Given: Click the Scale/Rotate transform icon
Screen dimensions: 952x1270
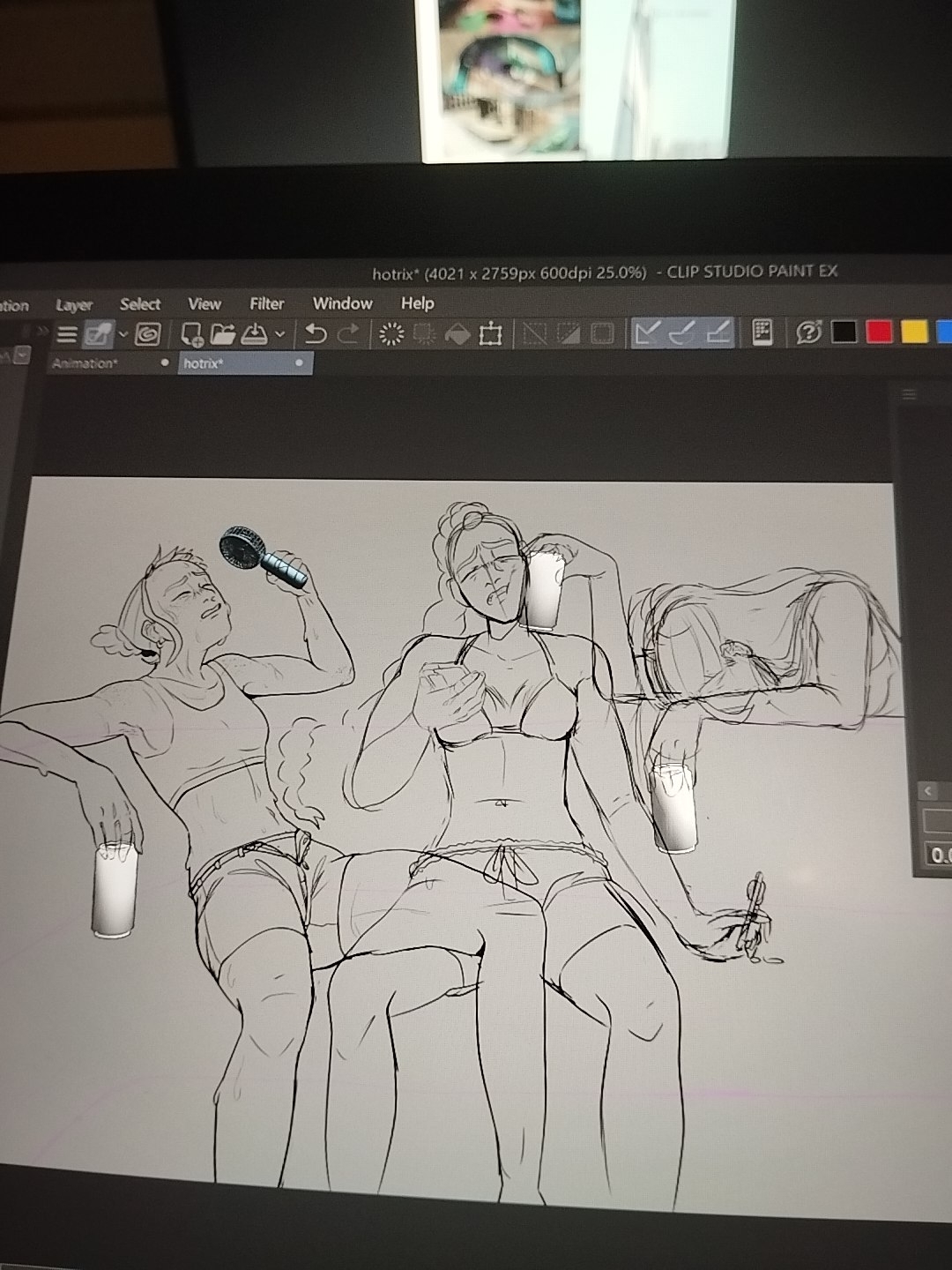Looking at the screenshot, I should click(490, 333).
